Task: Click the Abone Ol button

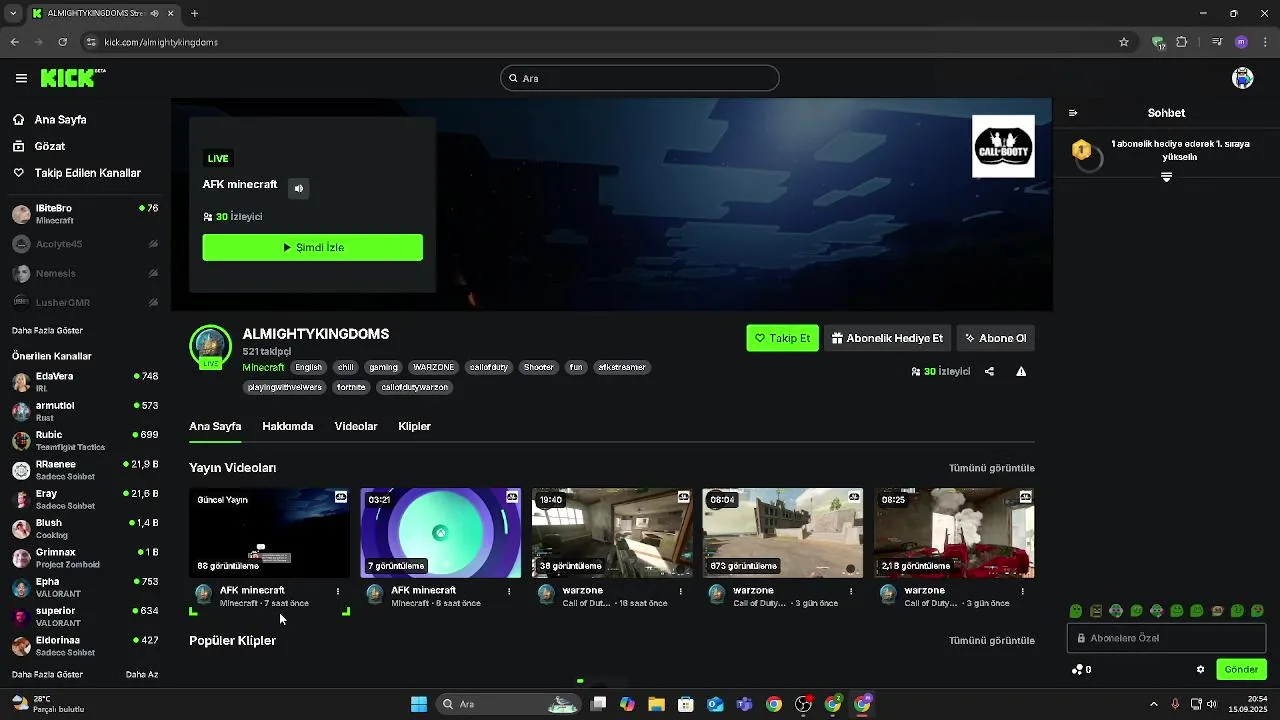Action: (995, 338)
